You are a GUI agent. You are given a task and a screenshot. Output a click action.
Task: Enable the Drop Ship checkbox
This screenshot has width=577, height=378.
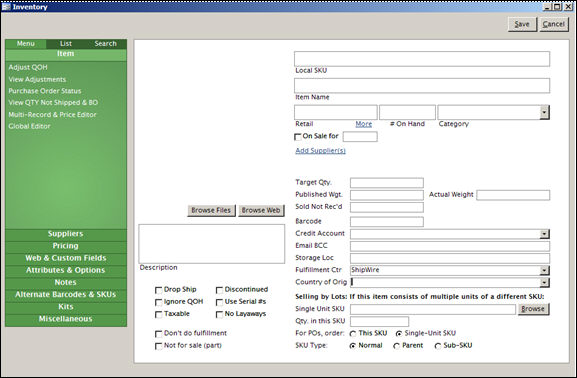[159, 290]
